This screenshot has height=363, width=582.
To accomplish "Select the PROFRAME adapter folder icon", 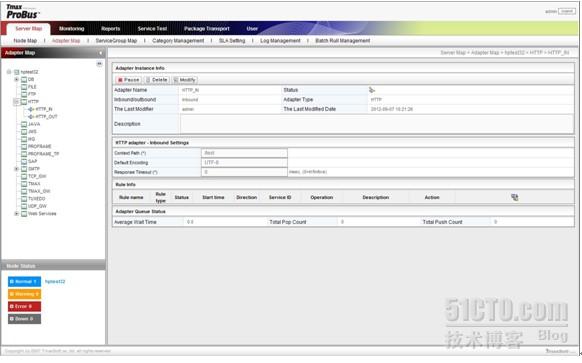I will [x=24, y=147].
